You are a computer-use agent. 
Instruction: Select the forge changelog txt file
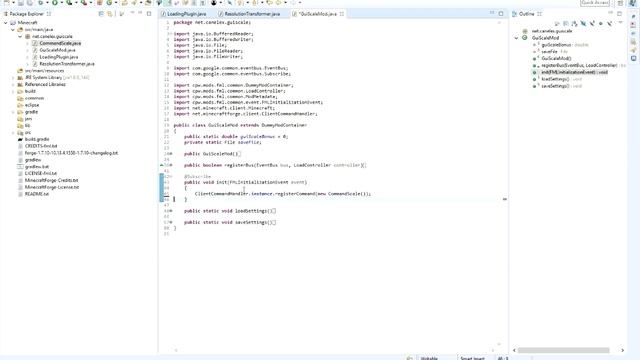point(71,153)
